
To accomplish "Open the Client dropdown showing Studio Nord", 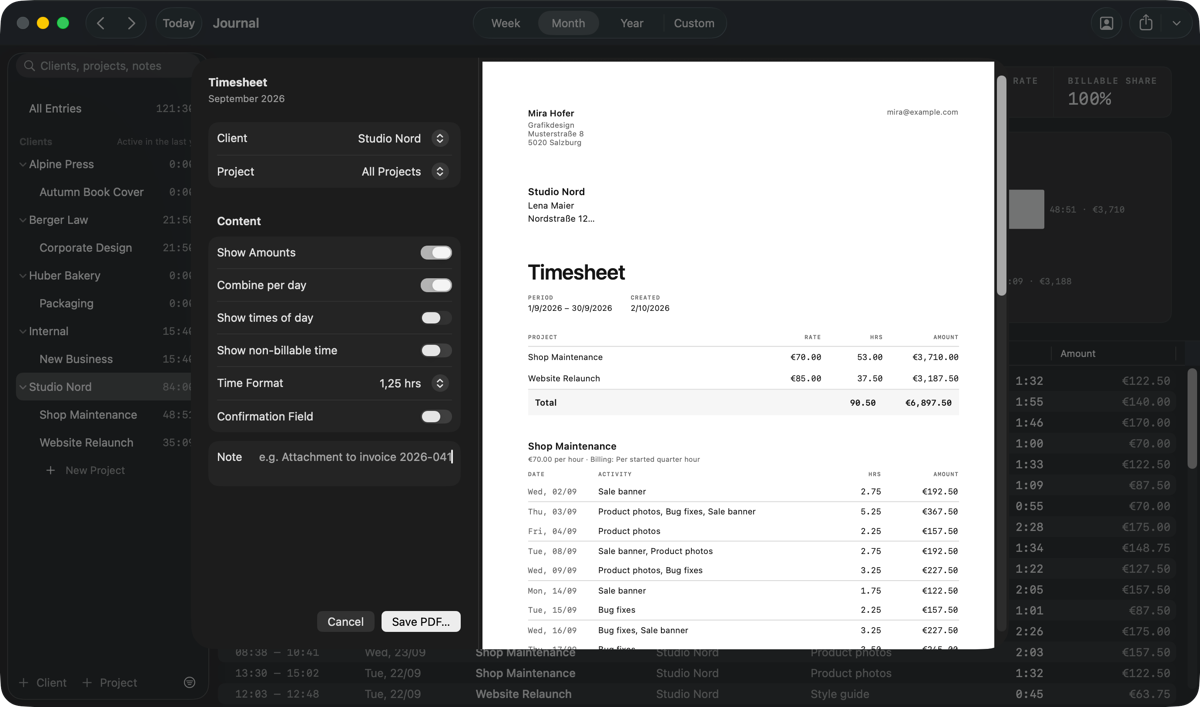I will pyautogui.click(x=403, y=139).
